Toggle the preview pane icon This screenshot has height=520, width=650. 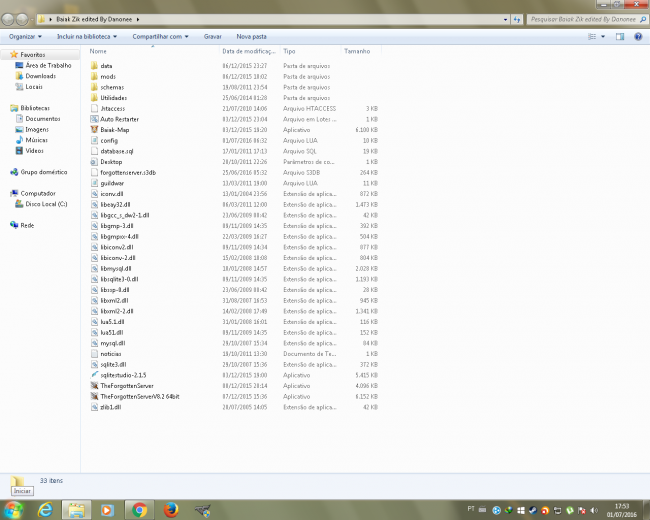pyautogui.click(x=620, y=36)
